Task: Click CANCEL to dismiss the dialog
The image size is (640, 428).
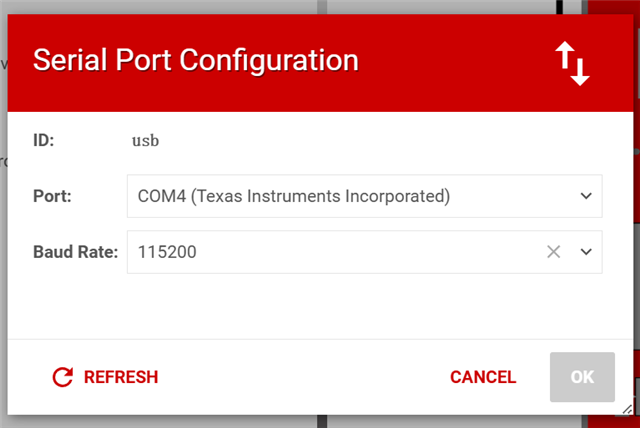Action: point(483,377)
